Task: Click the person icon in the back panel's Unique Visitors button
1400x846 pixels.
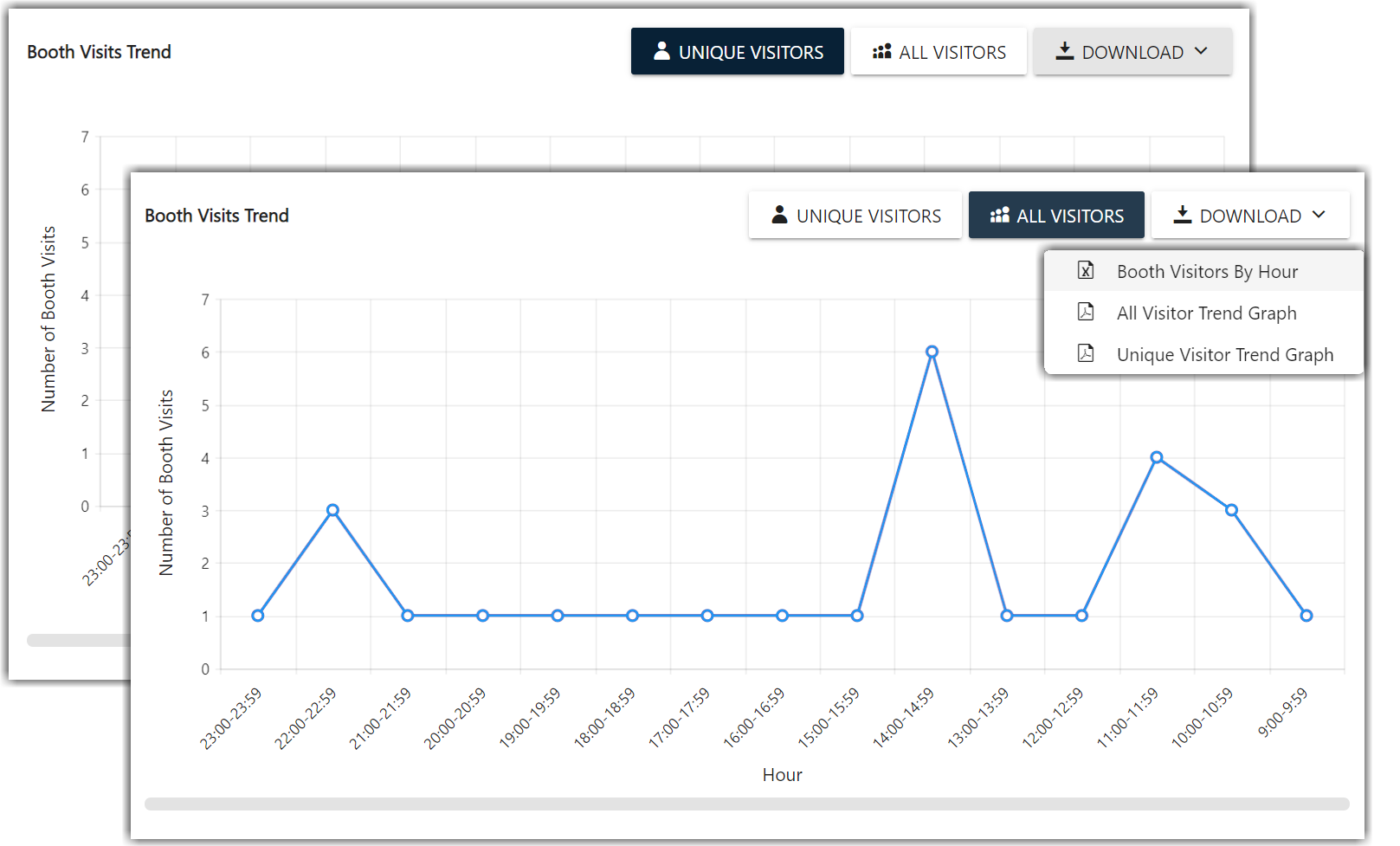Action: click(661, 51)
